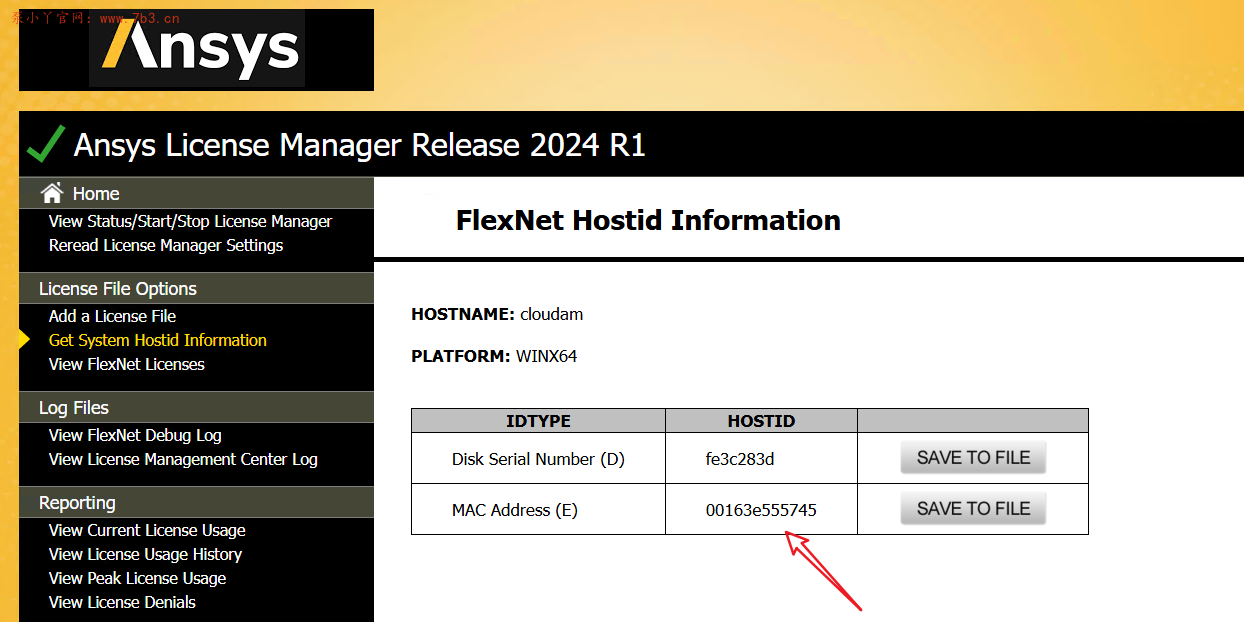1244x622 pixels.
Task: Click the License File Options header
Action: coord(118,289)
